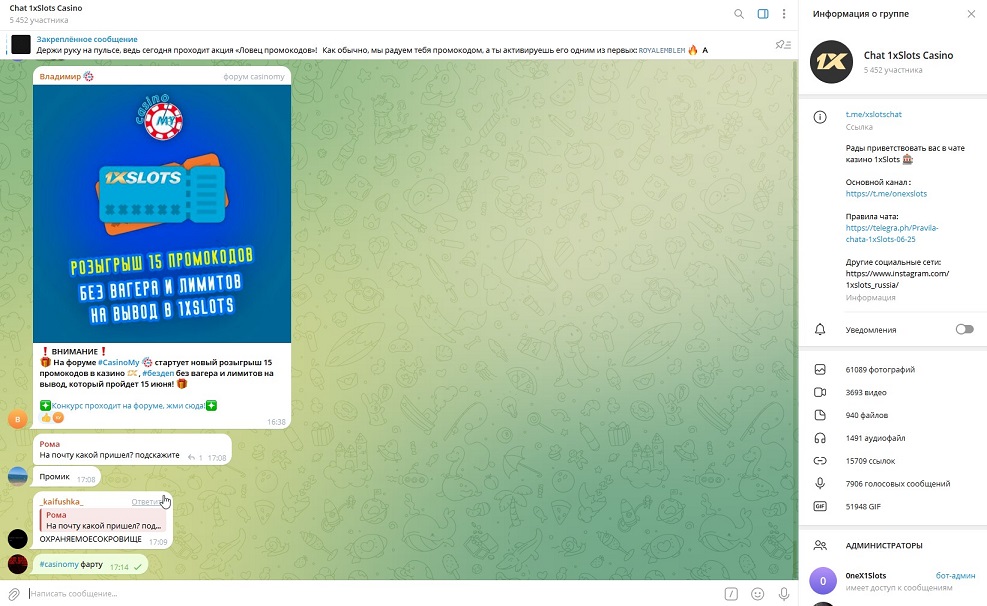987x606 pixels.
Task: Start voice message with microphone icon
Action: click(784, 593)
